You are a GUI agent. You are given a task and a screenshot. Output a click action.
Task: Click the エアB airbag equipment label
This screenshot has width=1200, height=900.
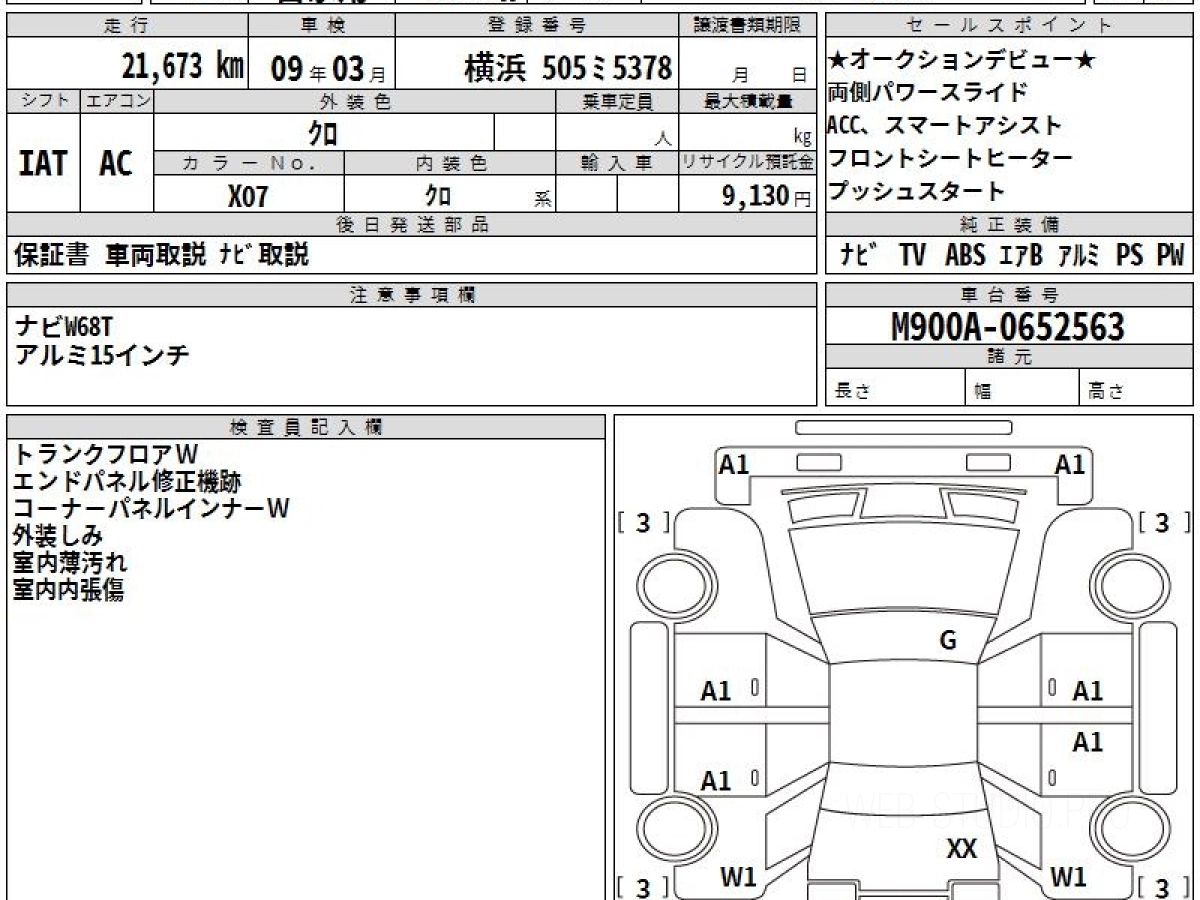(1021, 256)
